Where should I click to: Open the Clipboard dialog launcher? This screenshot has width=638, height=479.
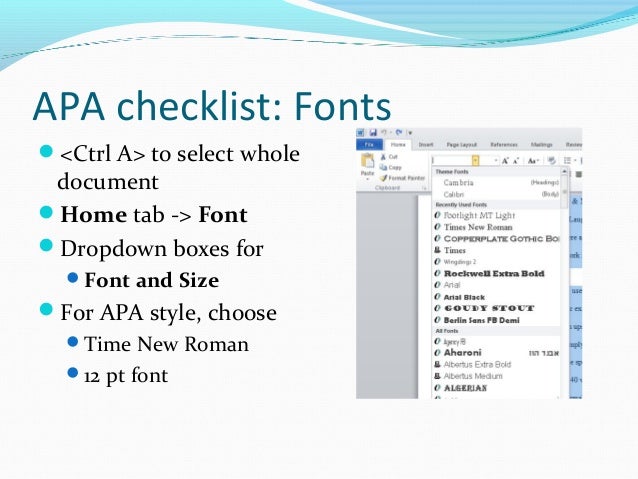click(424, 188)
